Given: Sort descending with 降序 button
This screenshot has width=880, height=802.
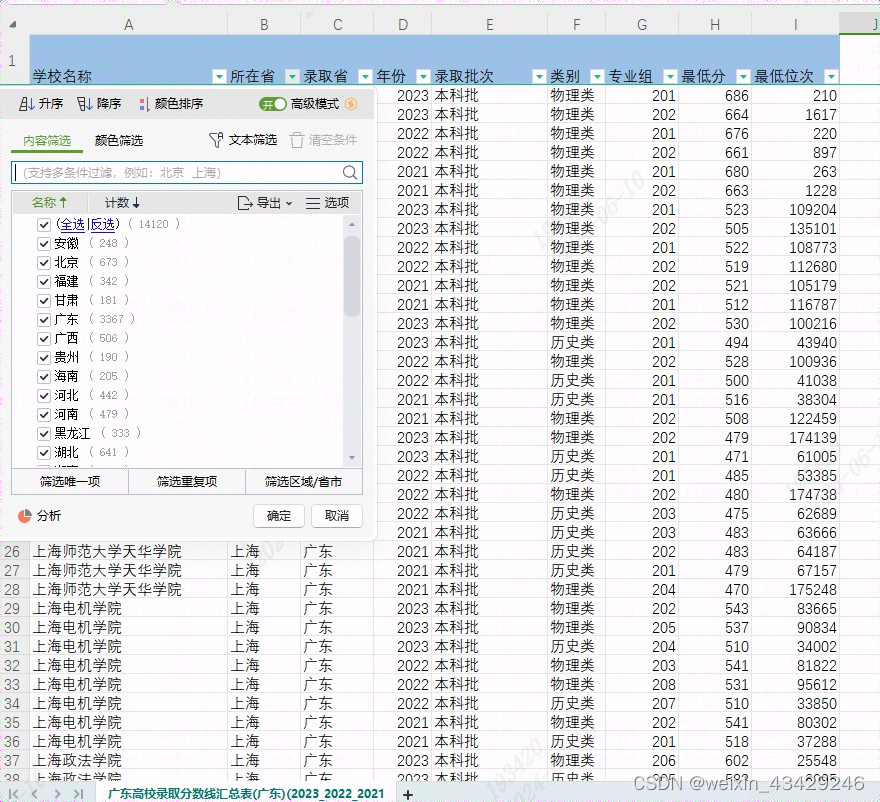Looking at the screenshot, I should pyautogui.click(x=99, y=104).
